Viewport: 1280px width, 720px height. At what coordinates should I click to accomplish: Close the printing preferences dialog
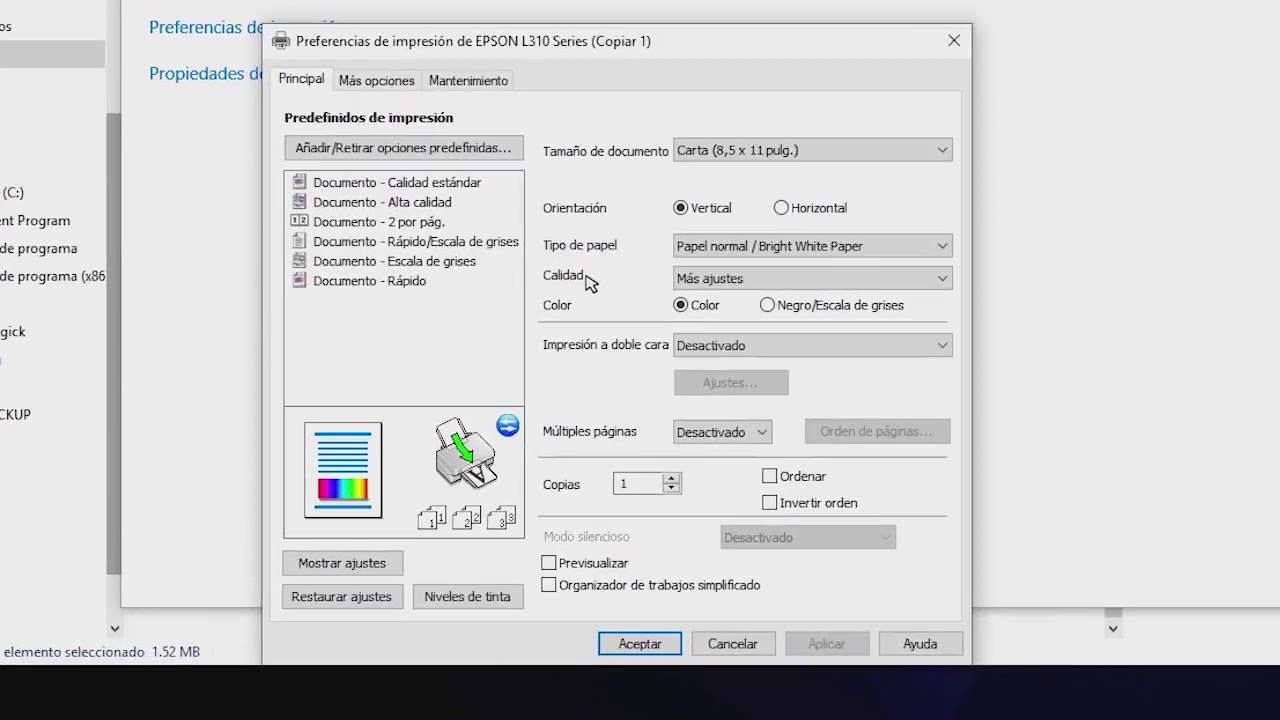[954, 41]
